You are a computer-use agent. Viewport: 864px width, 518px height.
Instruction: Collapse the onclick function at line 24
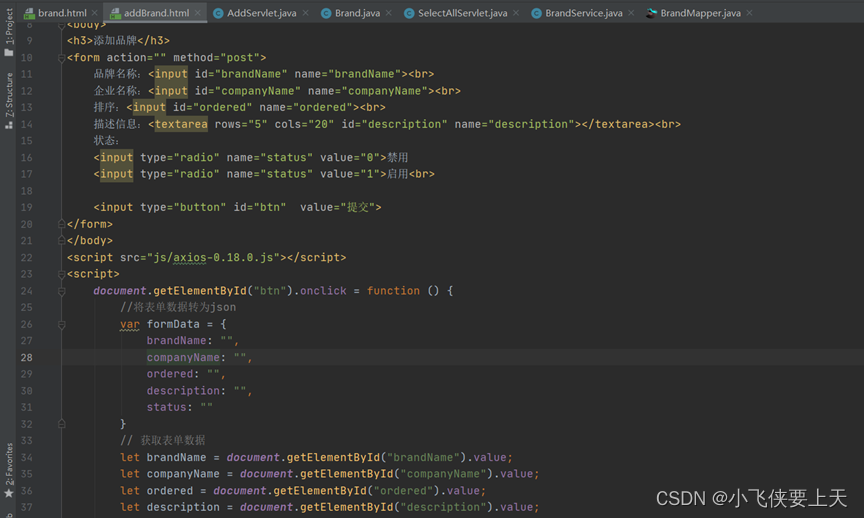pyautogui.click(x=62, y=291)
